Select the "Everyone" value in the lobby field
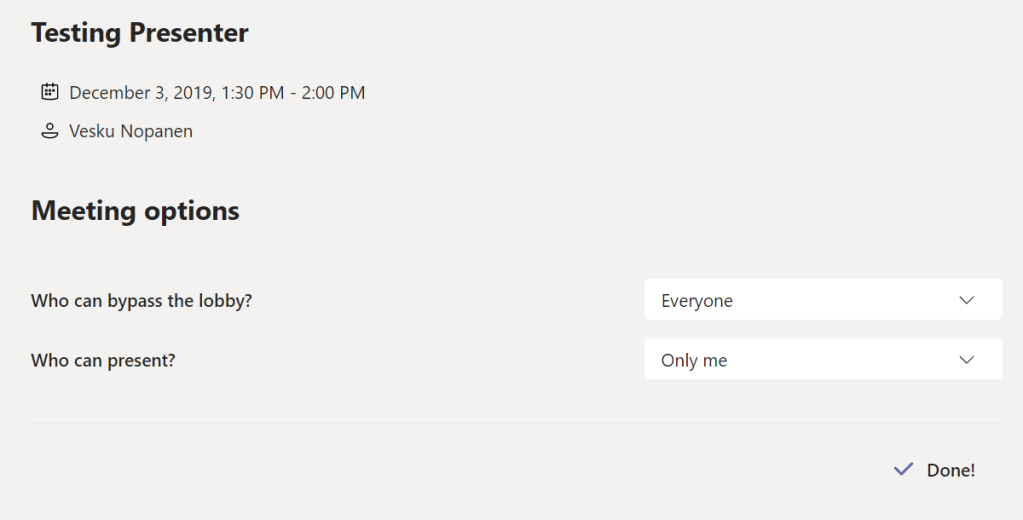Viewport: 1023px width, 520px height. tap(697, 300)
